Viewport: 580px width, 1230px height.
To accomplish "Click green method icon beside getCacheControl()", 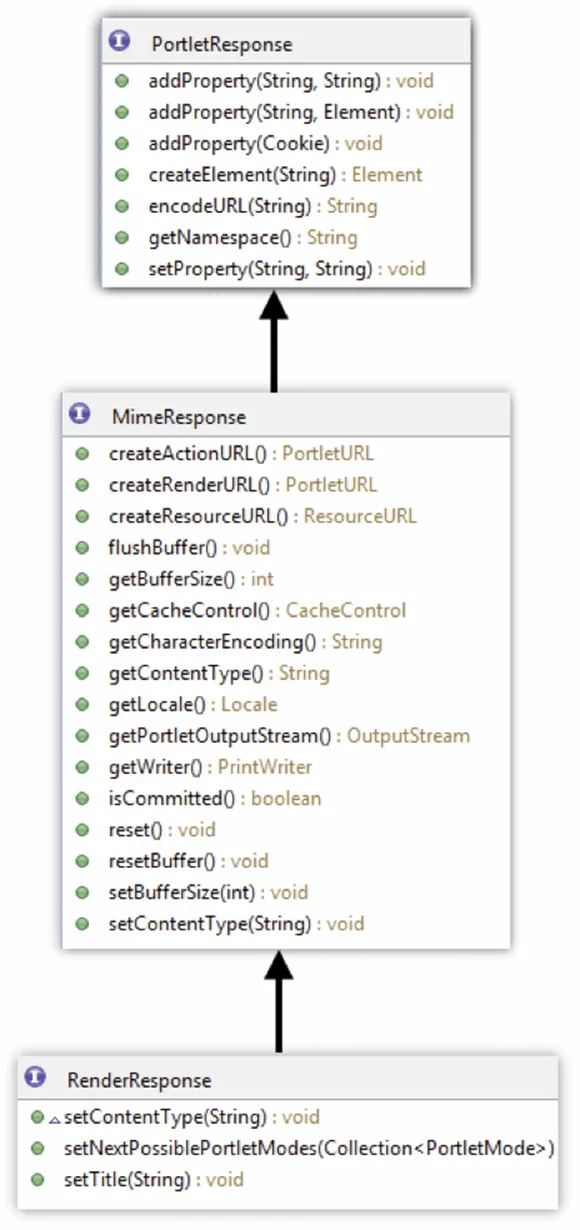I will [x=82, y=610].
